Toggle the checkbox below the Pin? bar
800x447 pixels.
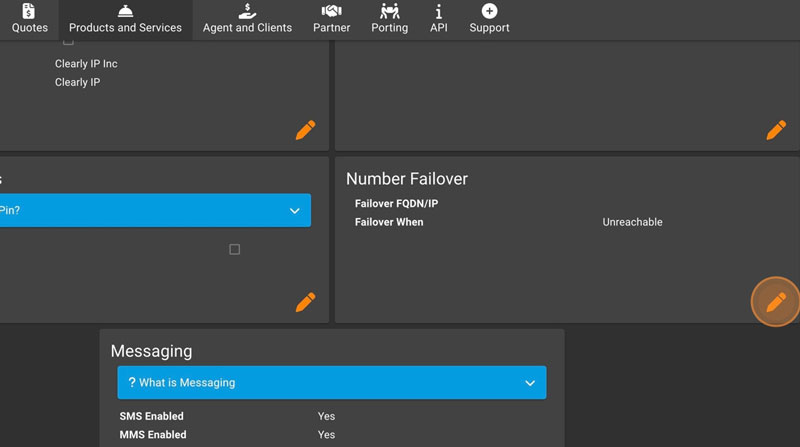pyautogui.click(x=235, y=249)
